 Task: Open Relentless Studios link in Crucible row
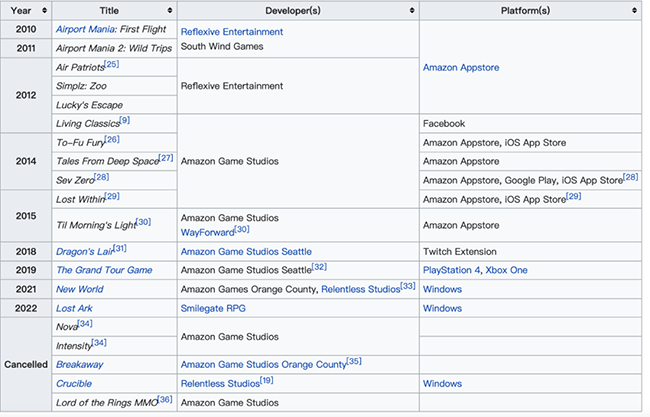(x=220, y=383)
